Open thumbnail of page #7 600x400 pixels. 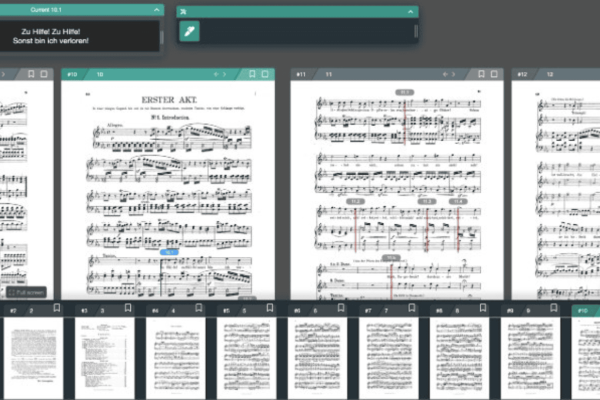click(x=388, y=358)
